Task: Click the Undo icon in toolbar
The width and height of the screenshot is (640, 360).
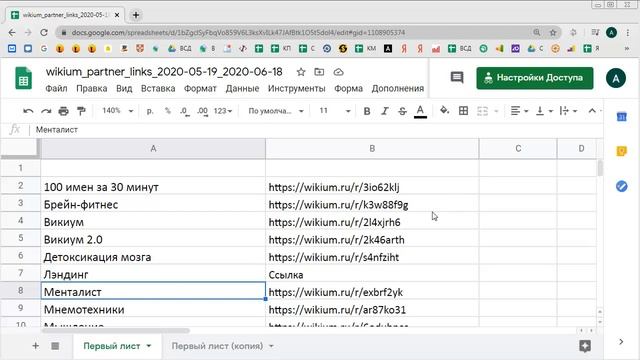Action: click(28, 111)
